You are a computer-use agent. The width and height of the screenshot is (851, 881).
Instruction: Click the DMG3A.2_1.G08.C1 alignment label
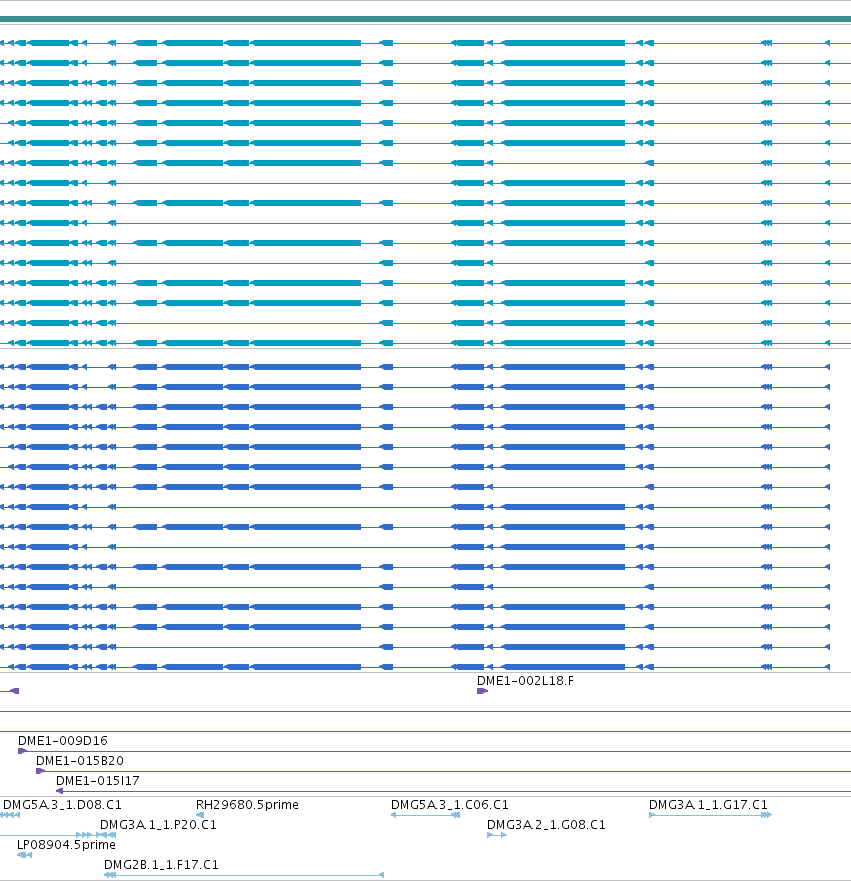pos(546,825)
